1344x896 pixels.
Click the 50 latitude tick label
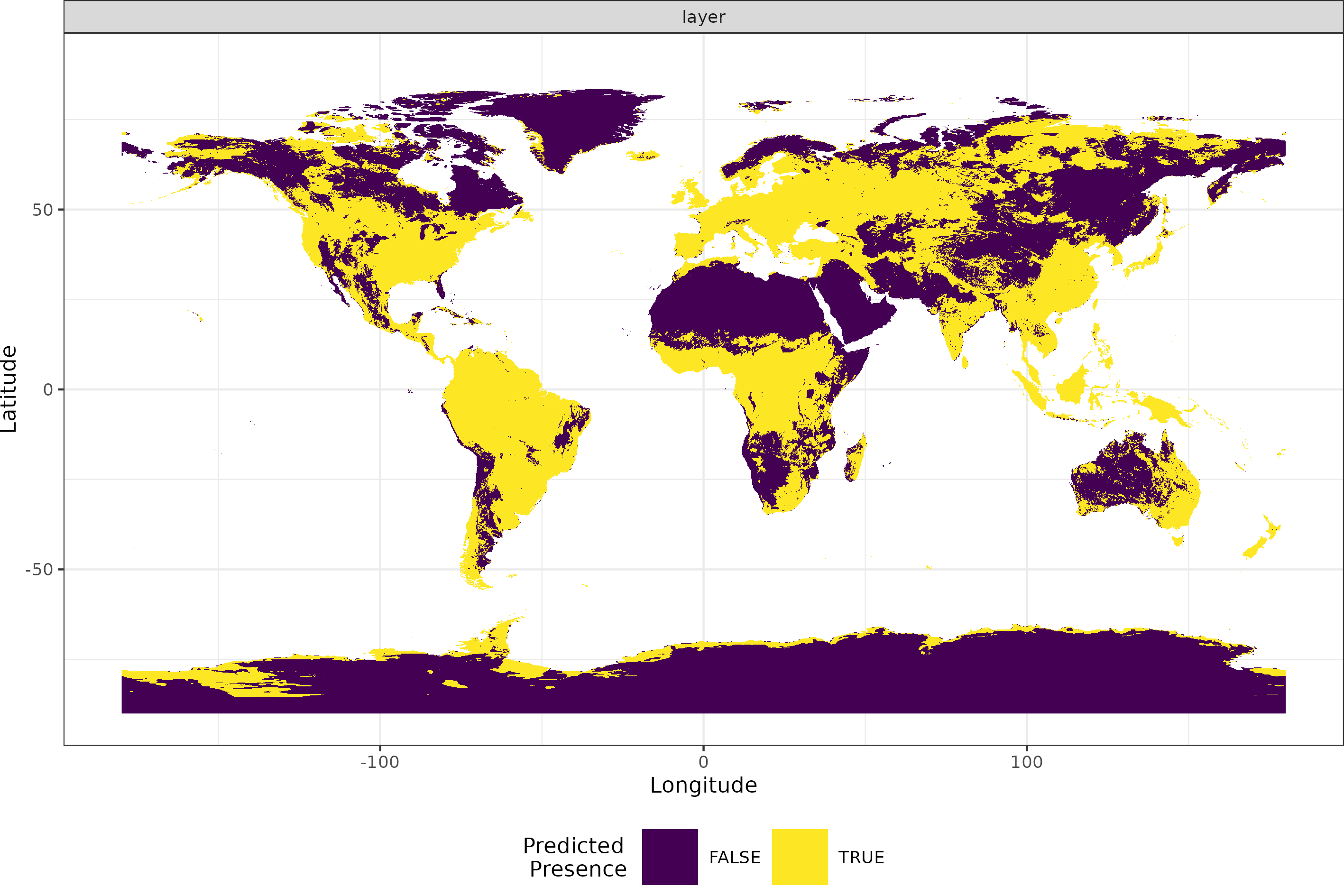point(42,210)
